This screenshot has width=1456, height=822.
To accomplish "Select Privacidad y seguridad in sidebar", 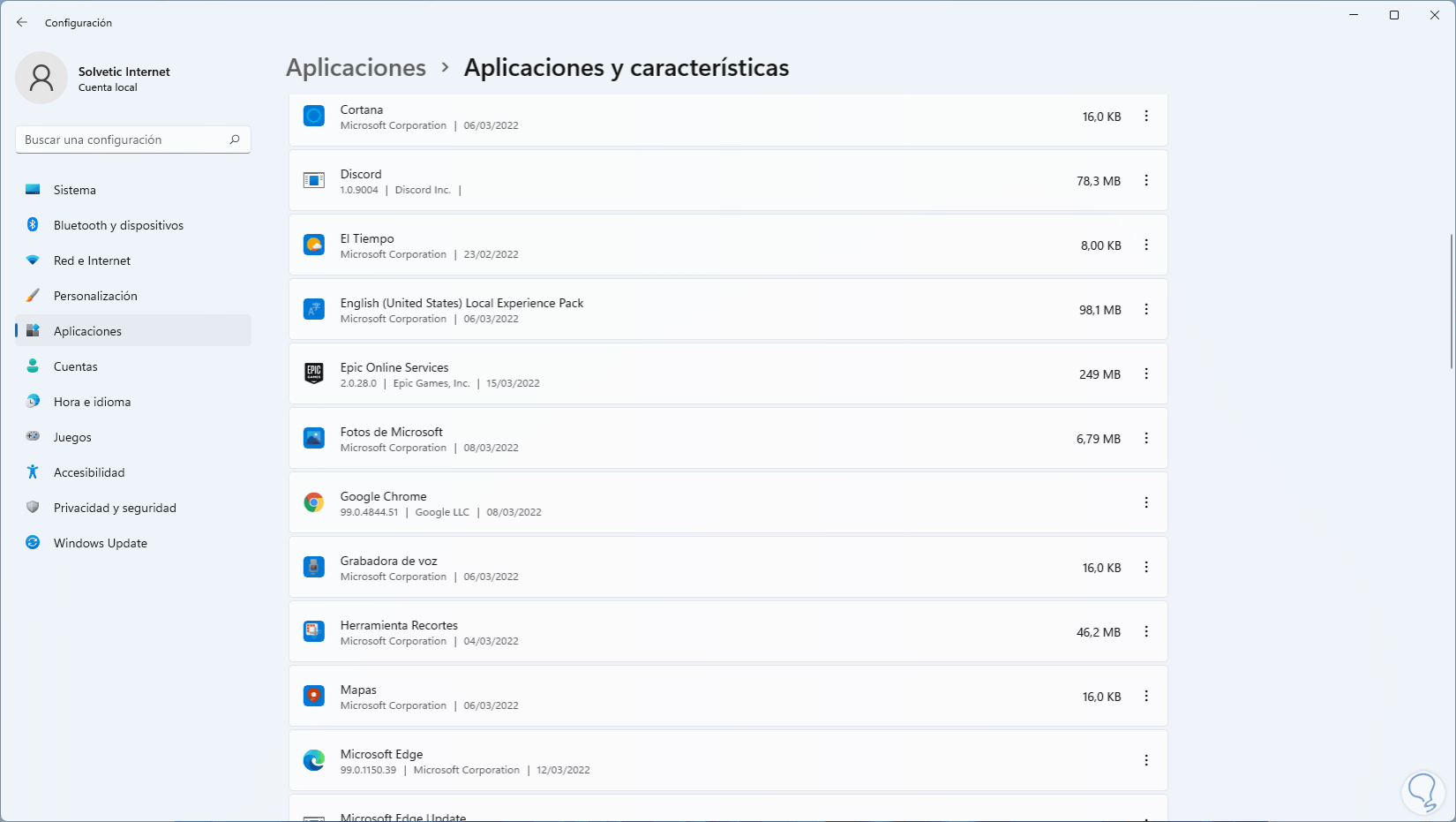I will pos(115,508).
